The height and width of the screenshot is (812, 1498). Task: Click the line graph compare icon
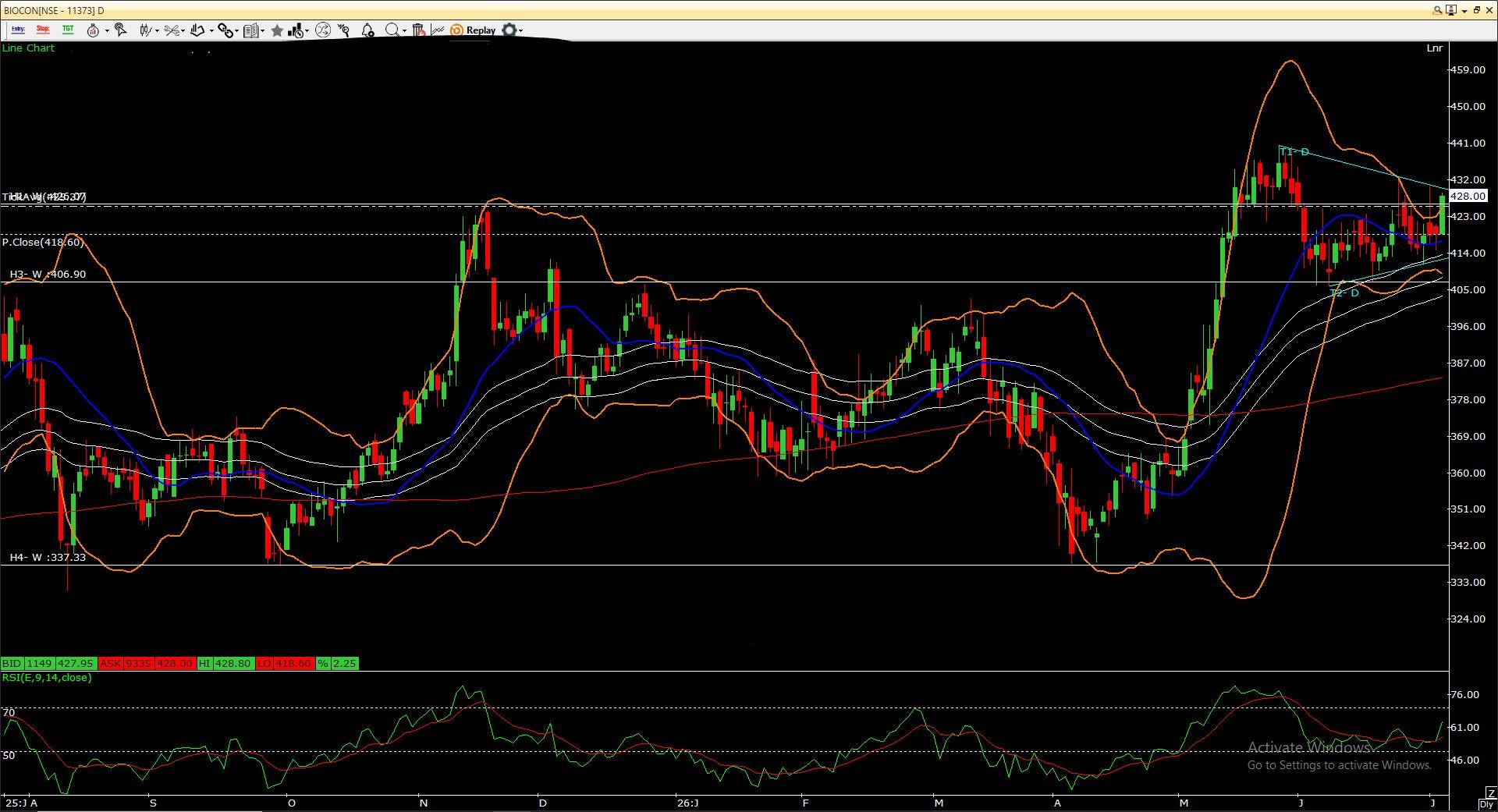[438, 30]
